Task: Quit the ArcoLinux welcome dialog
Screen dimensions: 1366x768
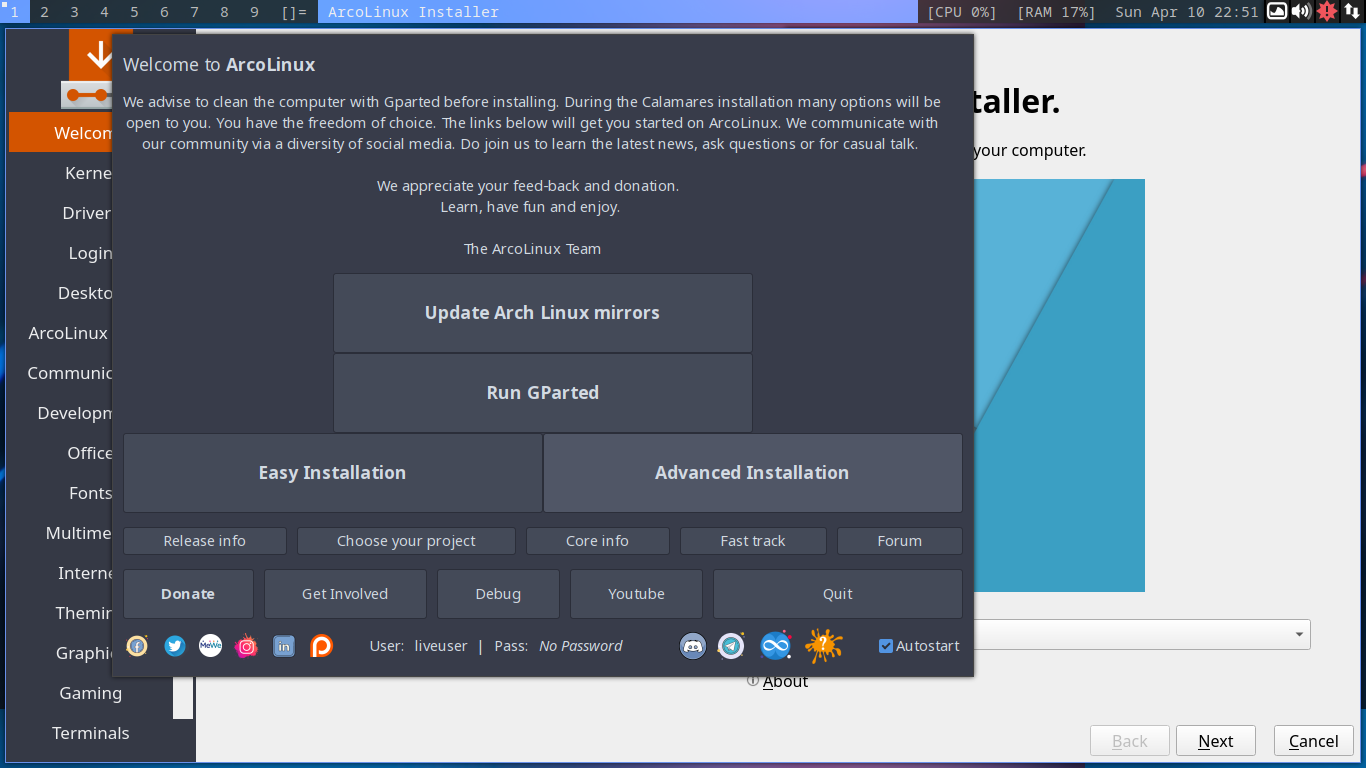Action: (x=838, y=594)
